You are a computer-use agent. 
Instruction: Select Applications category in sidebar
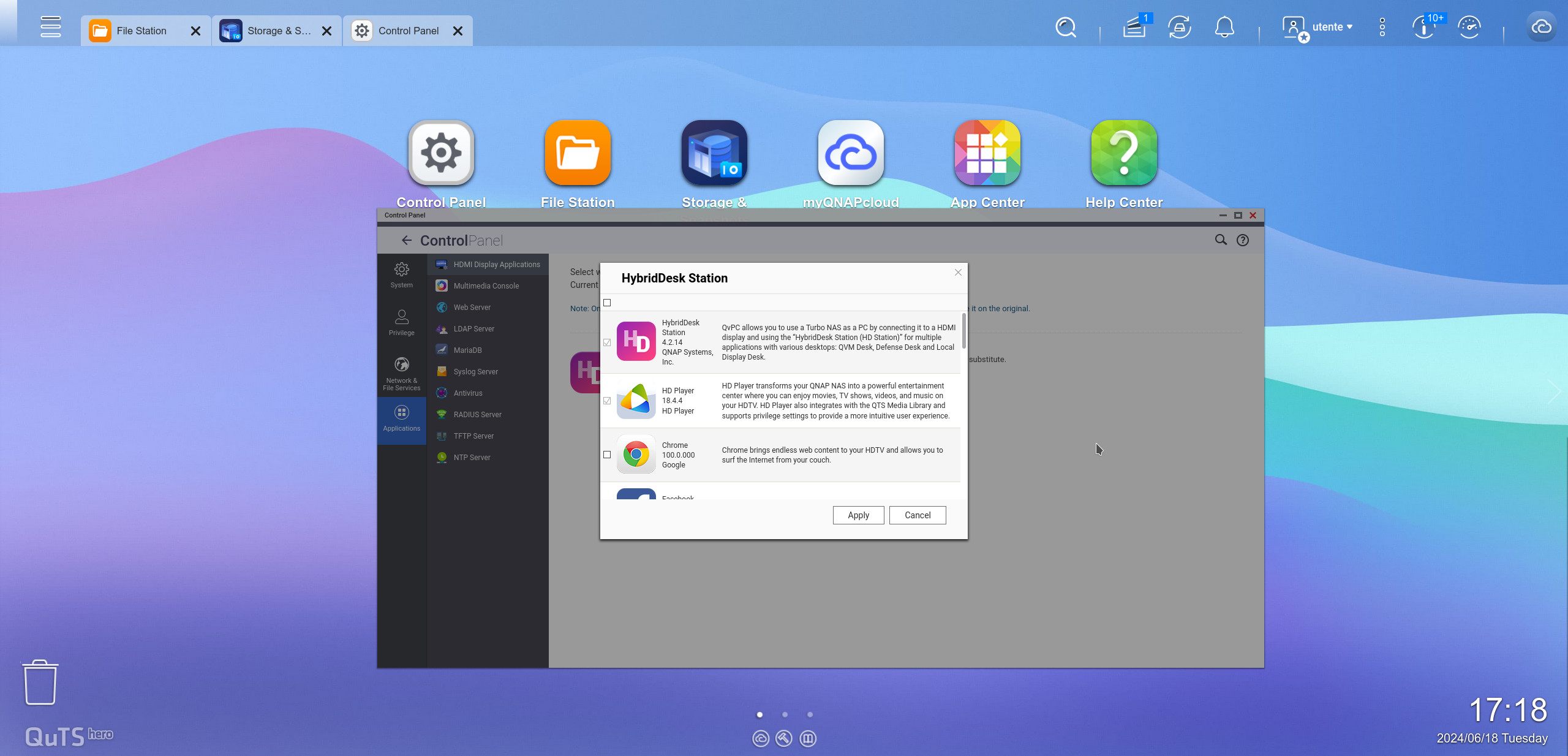(402, 420)
